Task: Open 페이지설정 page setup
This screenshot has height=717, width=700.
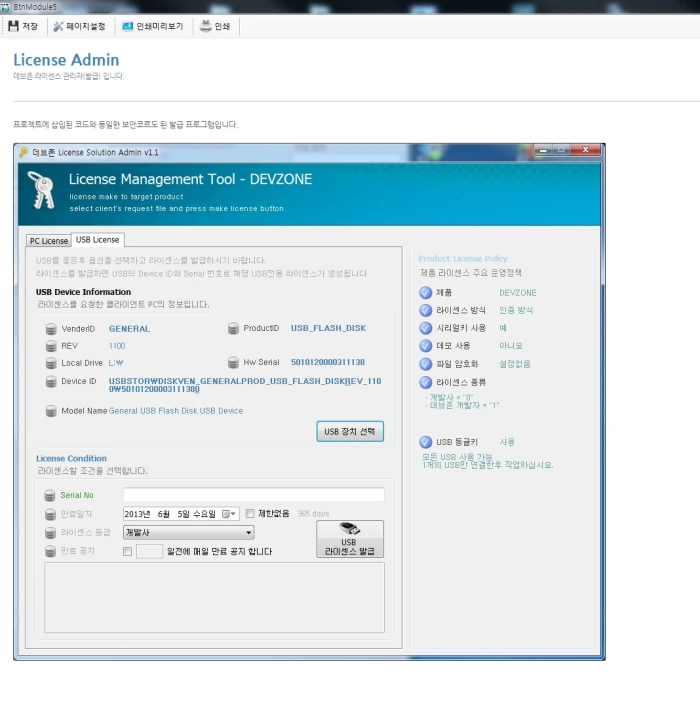Action: coord(80,27)
